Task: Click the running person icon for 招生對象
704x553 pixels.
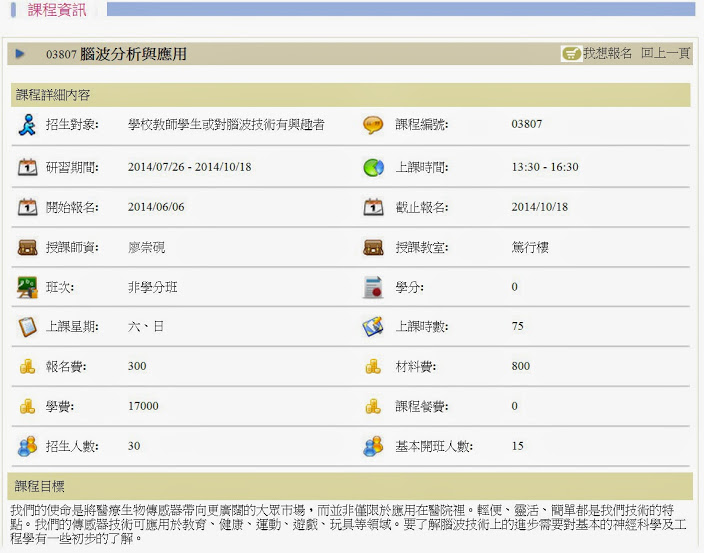Action: click(28, 125)
